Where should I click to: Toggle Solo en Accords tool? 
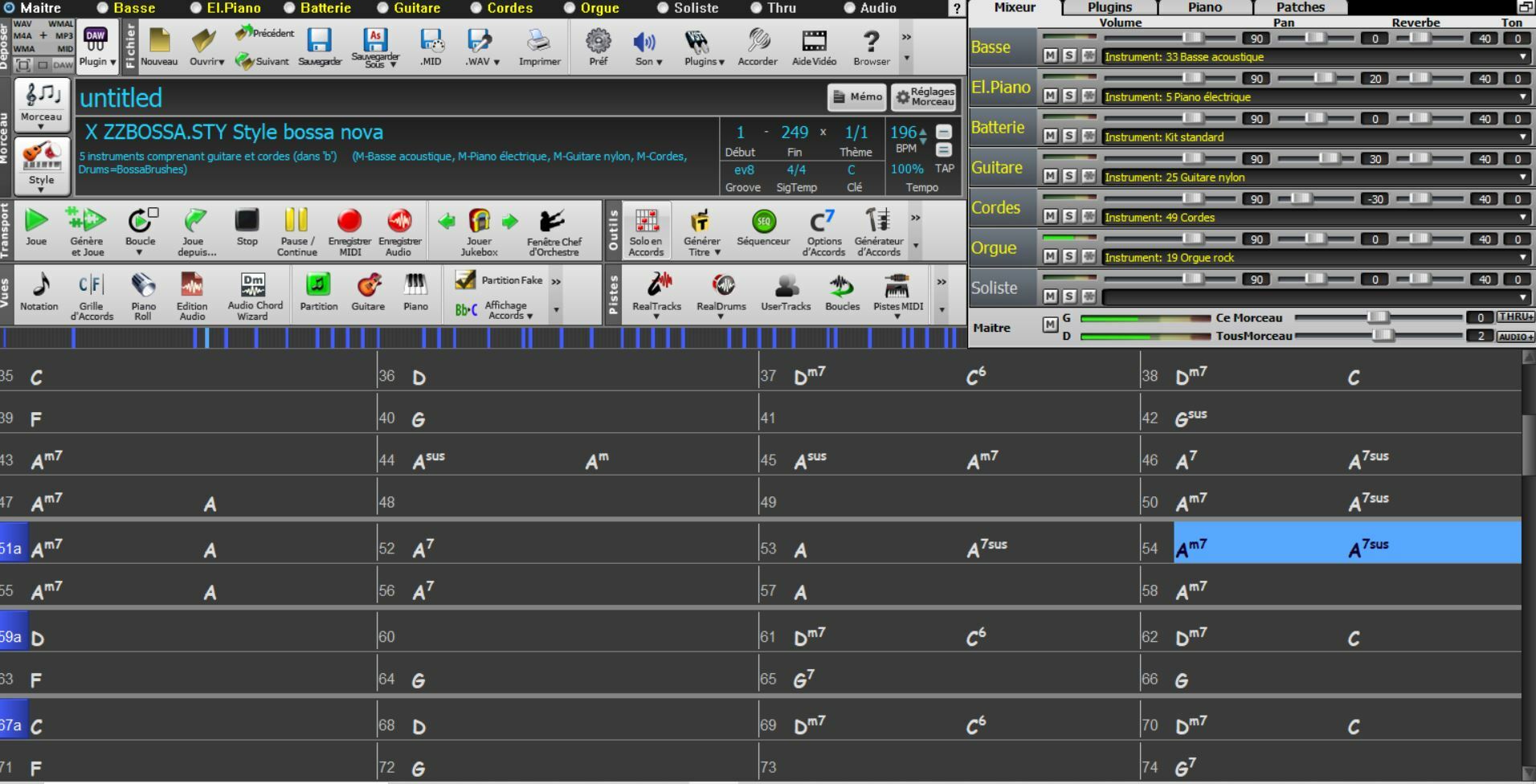(x=646, y=230)
